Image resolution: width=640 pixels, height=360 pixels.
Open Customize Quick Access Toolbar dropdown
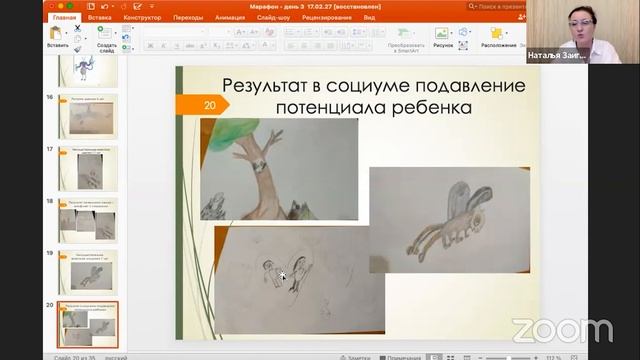pyautogui.click(x=152, y=7)
